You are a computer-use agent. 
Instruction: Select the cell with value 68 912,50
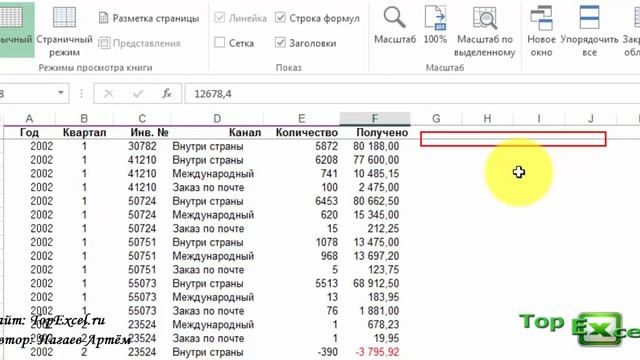(375, 283)
